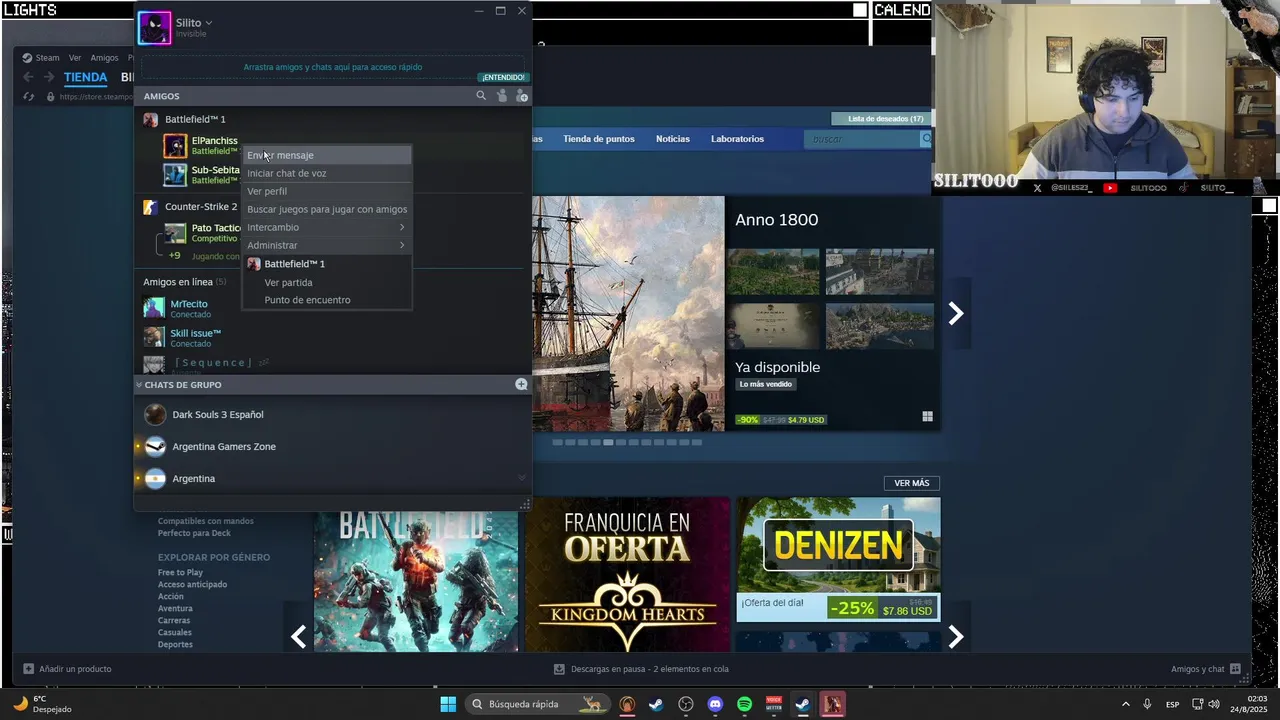Click the Silito profile avatar
The width and height of the screenshot is (1280, 720).
coord(155,28)
